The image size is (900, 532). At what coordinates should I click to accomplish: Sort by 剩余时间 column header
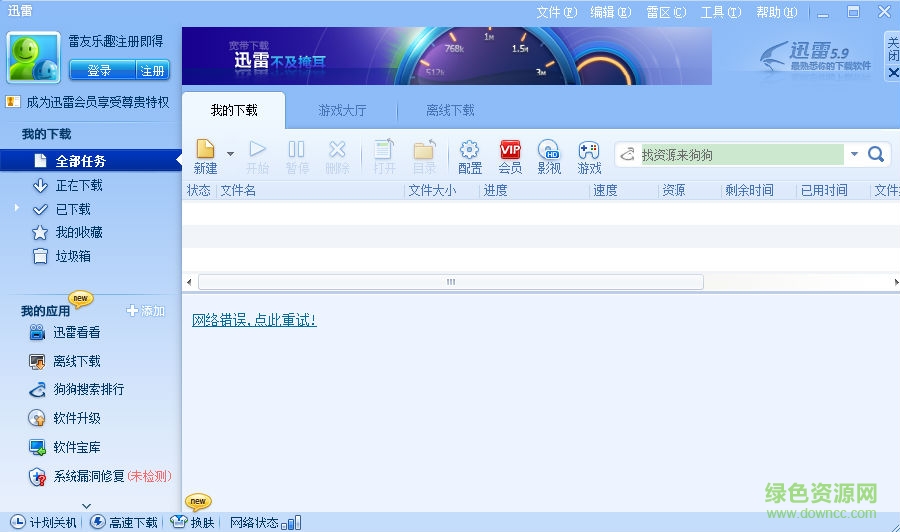point(749,190)
